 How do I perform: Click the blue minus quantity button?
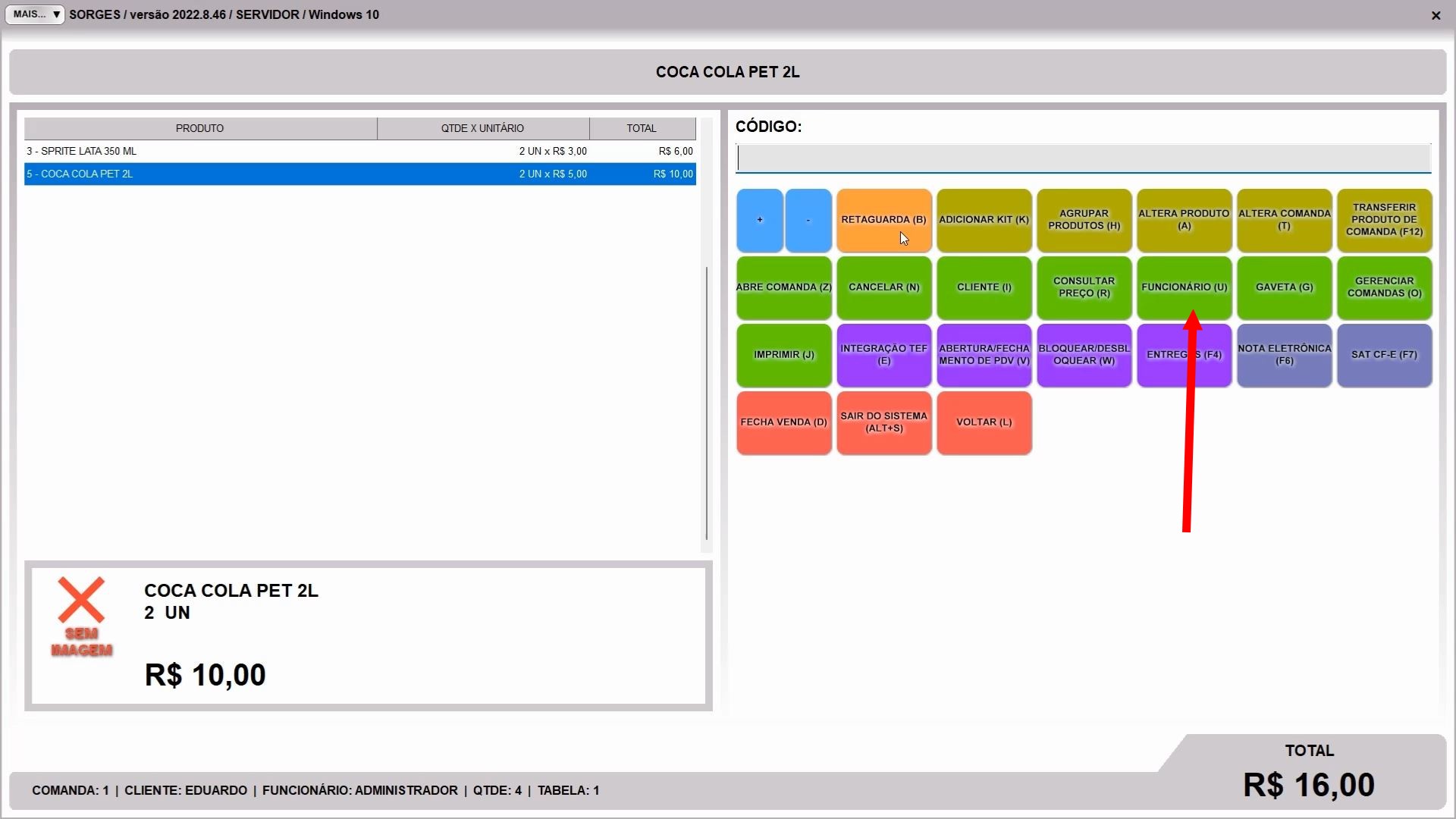[808, 220]
